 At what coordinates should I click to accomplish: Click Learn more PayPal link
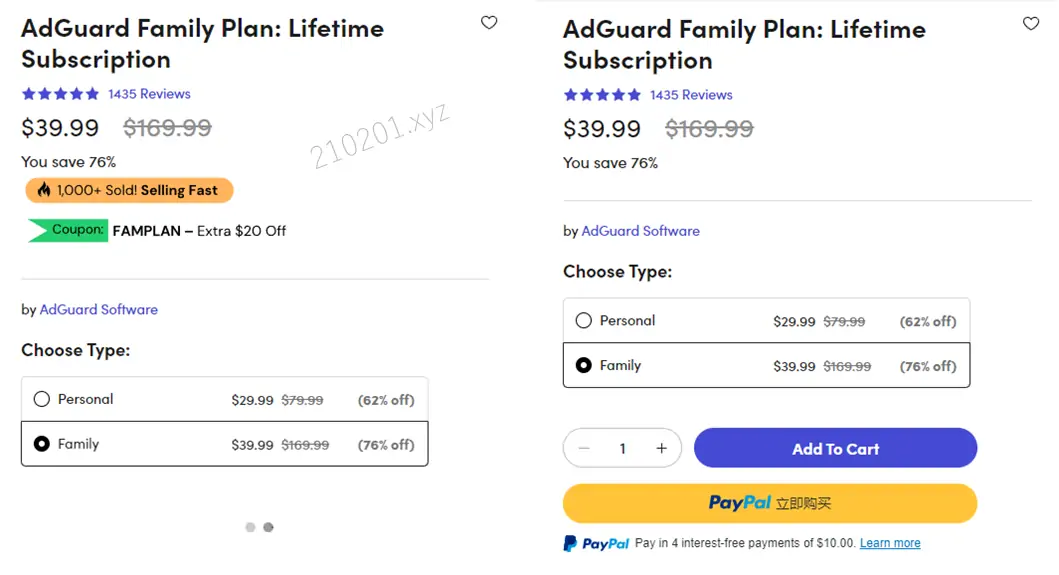[890, 543]
